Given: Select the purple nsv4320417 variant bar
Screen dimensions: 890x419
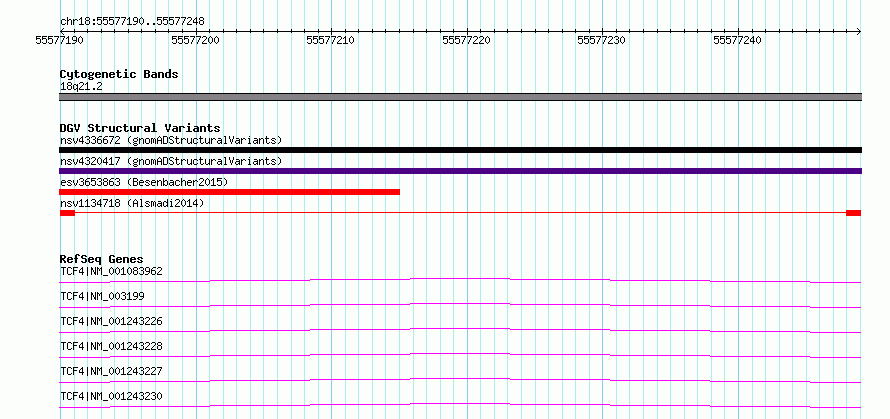Looking at the screenshot, I should 460,171.
